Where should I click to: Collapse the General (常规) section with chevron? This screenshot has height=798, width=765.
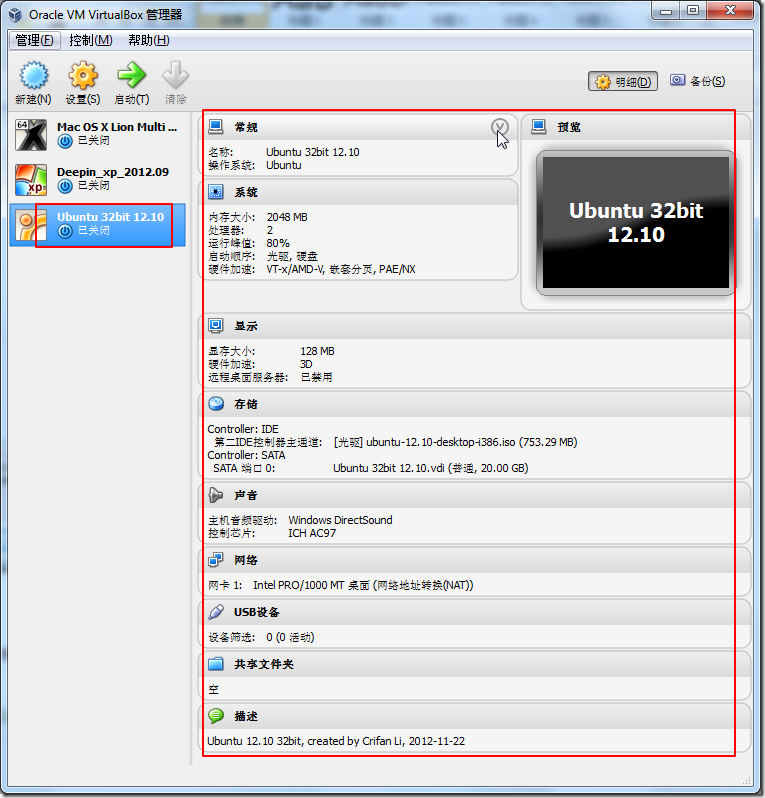(x=500, y=126)
